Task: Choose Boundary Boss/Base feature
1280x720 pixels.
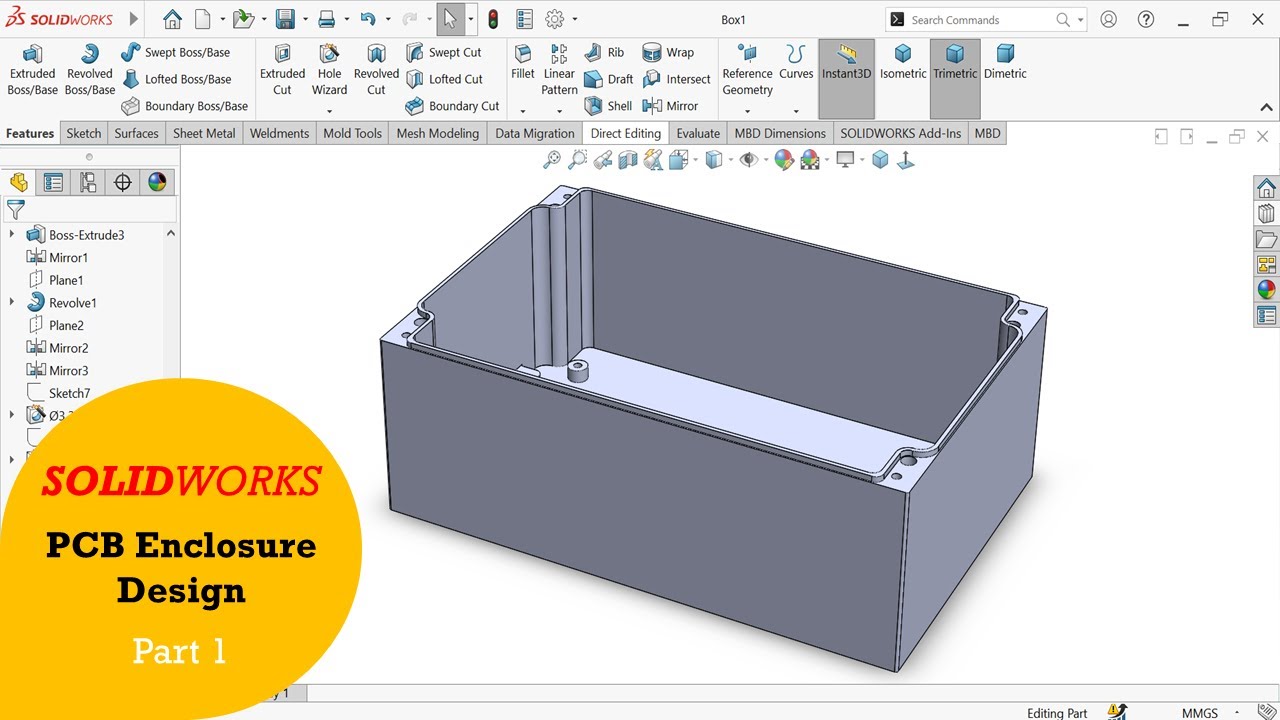Action: [184, 106]
